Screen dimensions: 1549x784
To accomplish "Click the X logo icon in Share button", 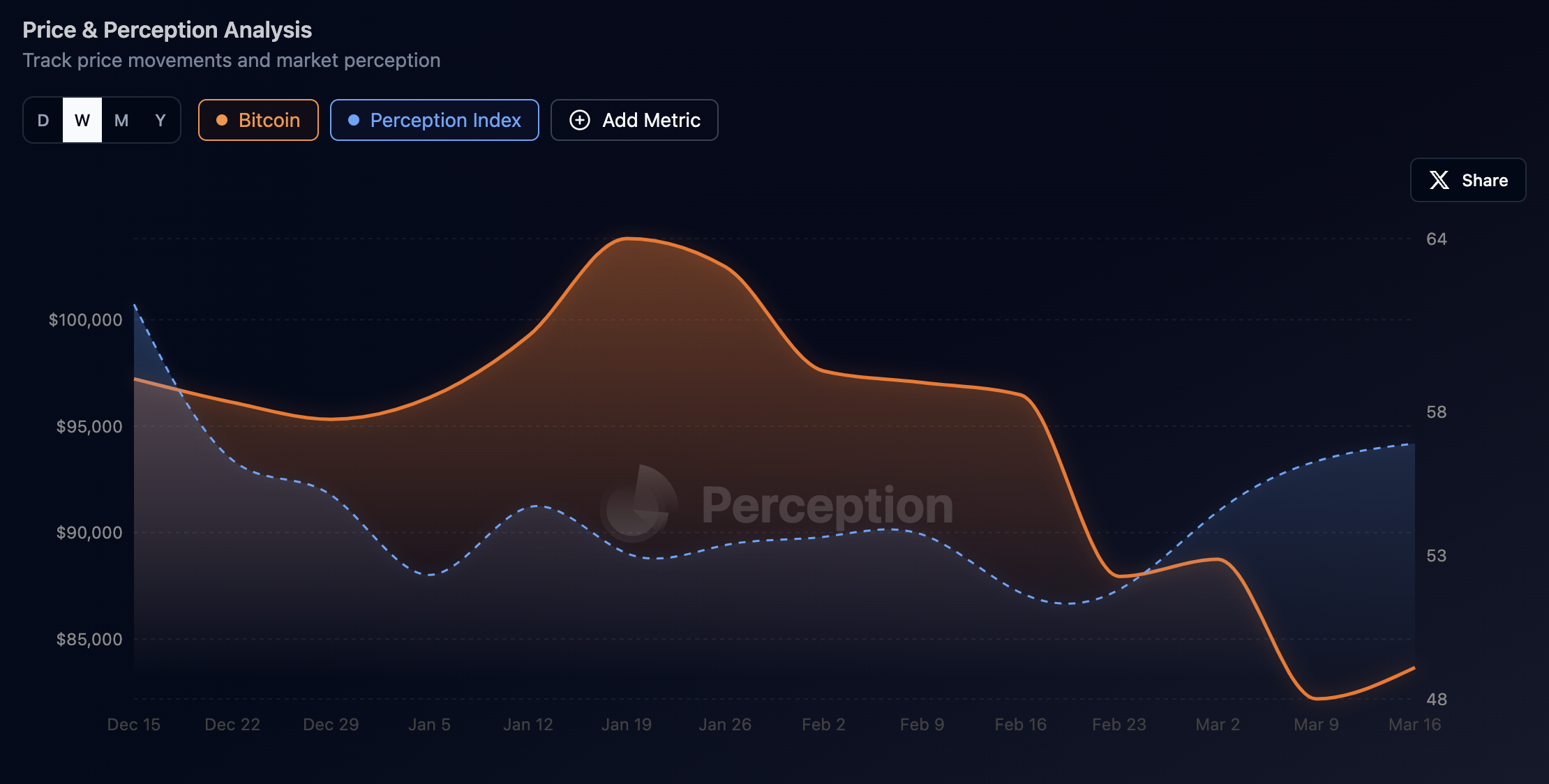I will pos(1439,180).
